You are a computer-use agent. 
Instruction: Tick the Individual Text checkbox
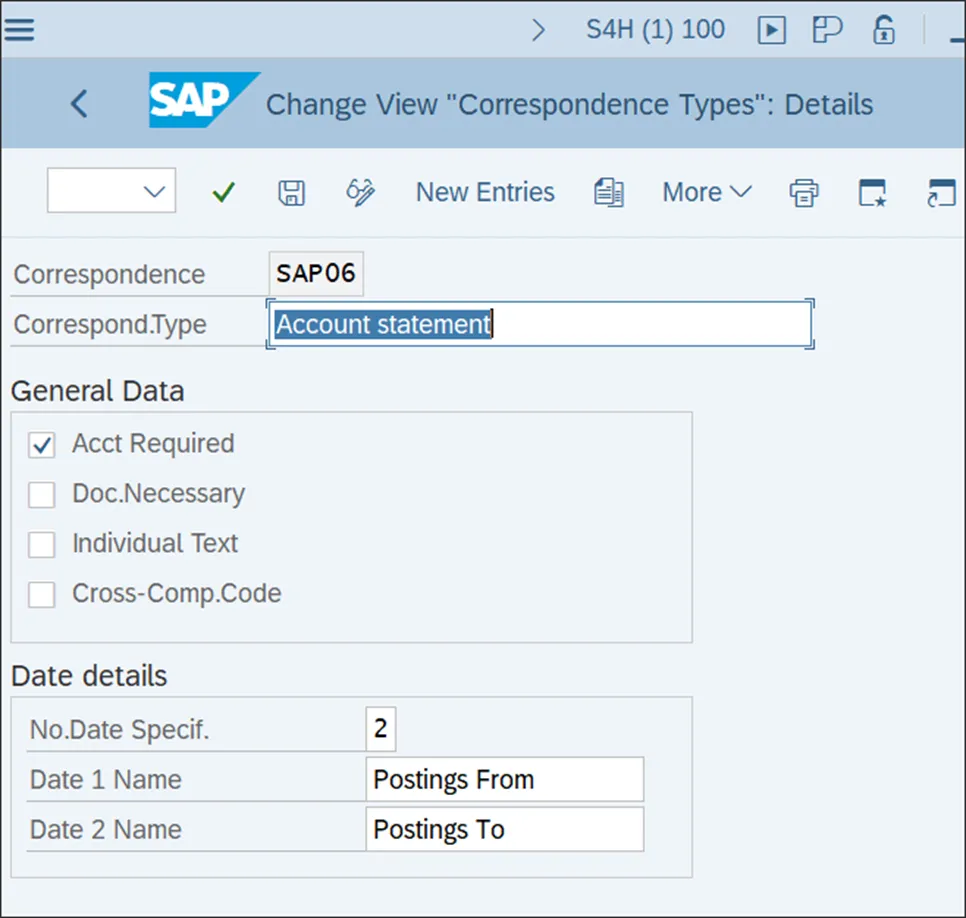click(x=42, y=545)
